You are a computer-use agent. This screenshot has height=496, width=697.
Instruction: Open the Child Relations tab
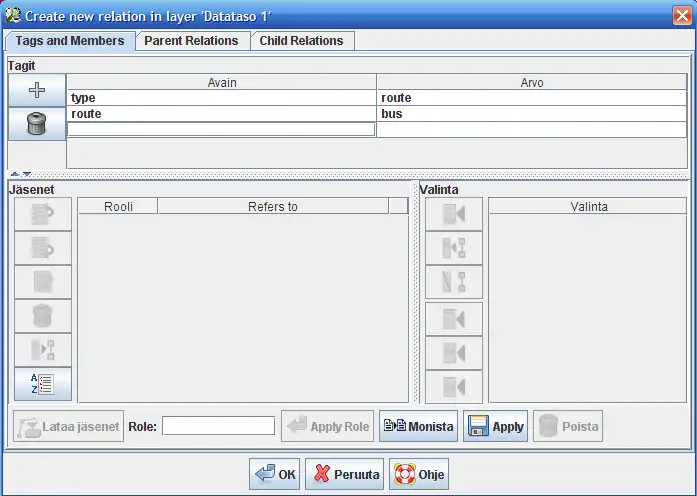[x=301, y=41]
